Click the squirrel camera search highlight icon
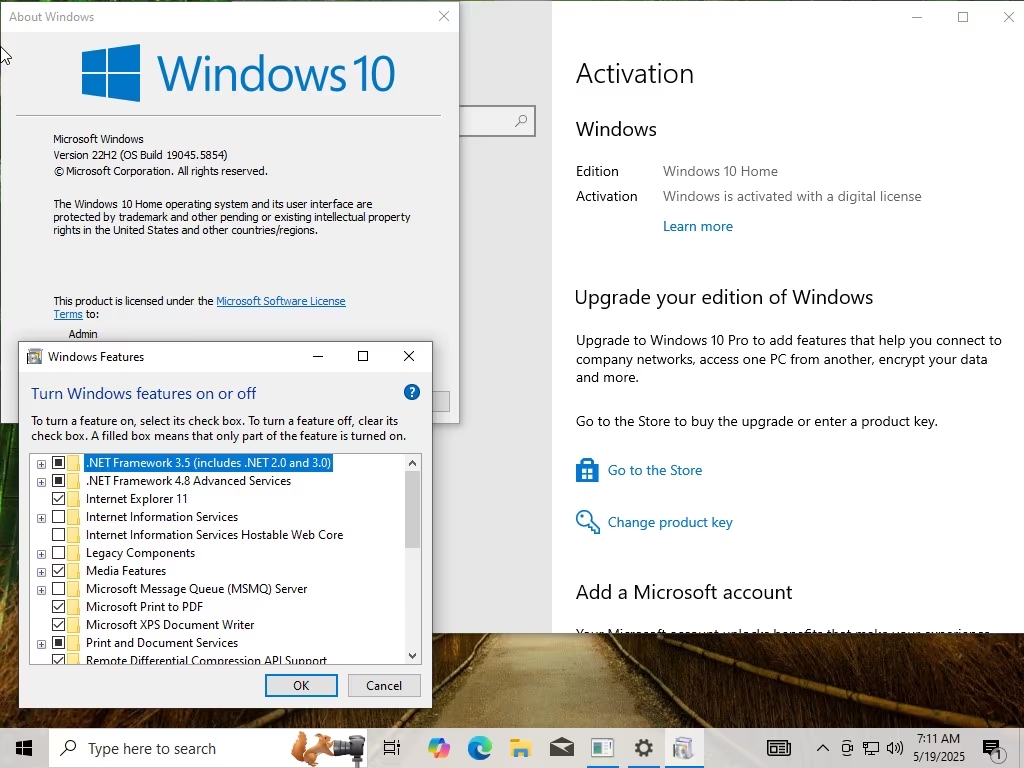This screenshot has height=768, width=1024. [328, 748]
